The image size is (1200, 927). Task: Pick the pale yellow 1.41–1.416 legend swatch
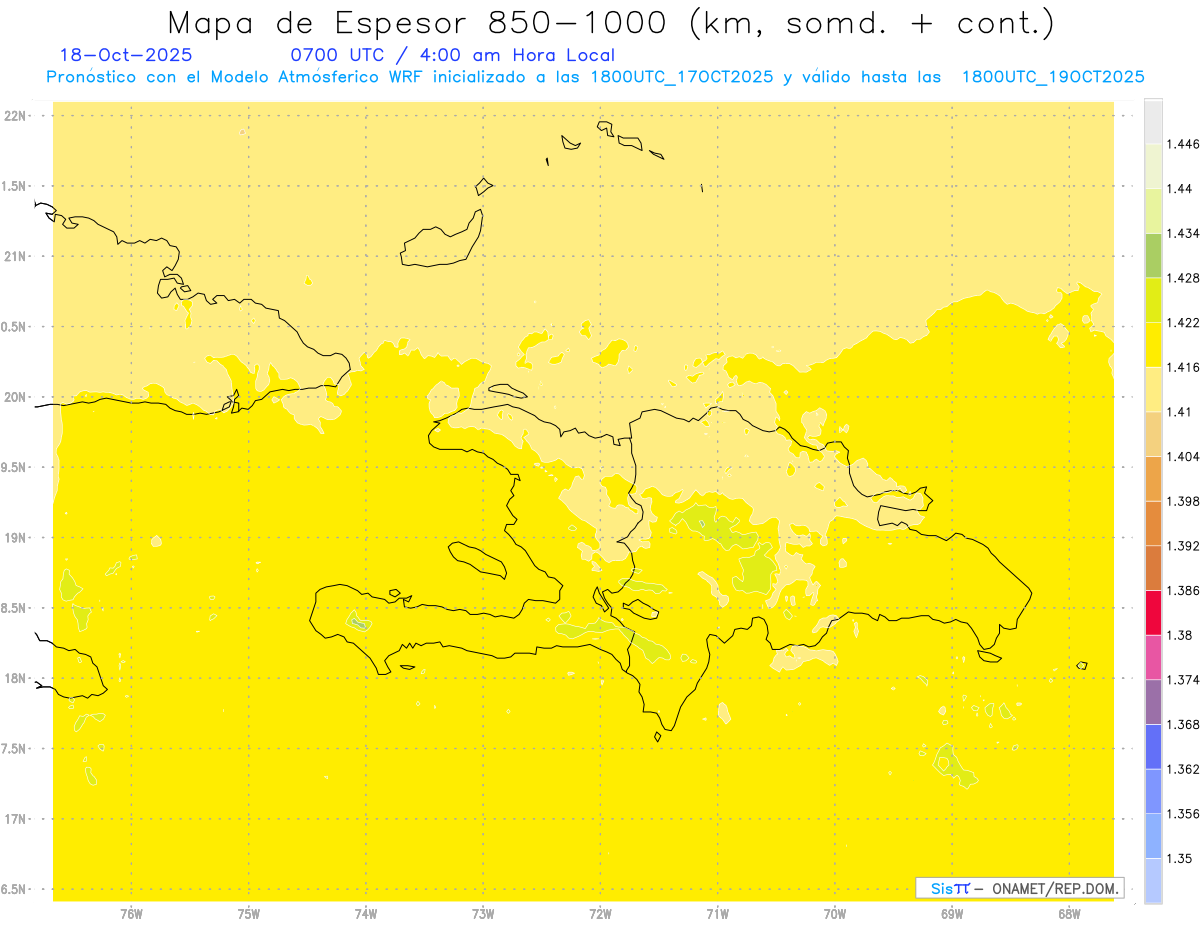click(x=1153, y=389)
